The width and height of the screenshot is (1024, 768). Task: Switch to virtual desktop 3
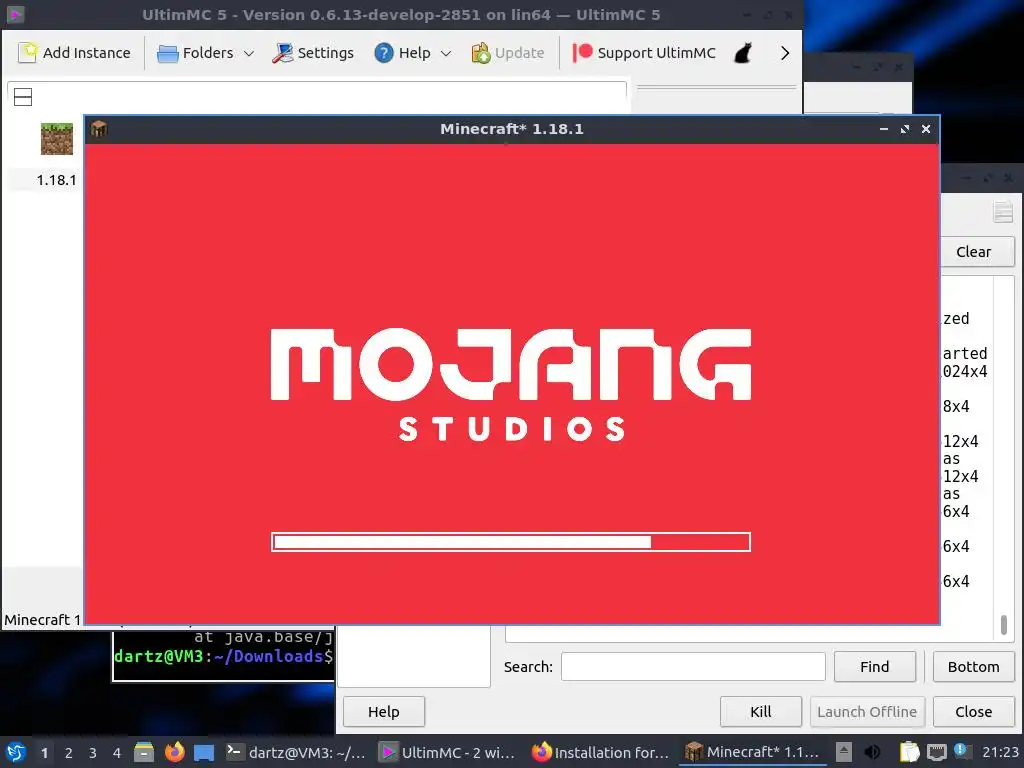coord(93,753)
